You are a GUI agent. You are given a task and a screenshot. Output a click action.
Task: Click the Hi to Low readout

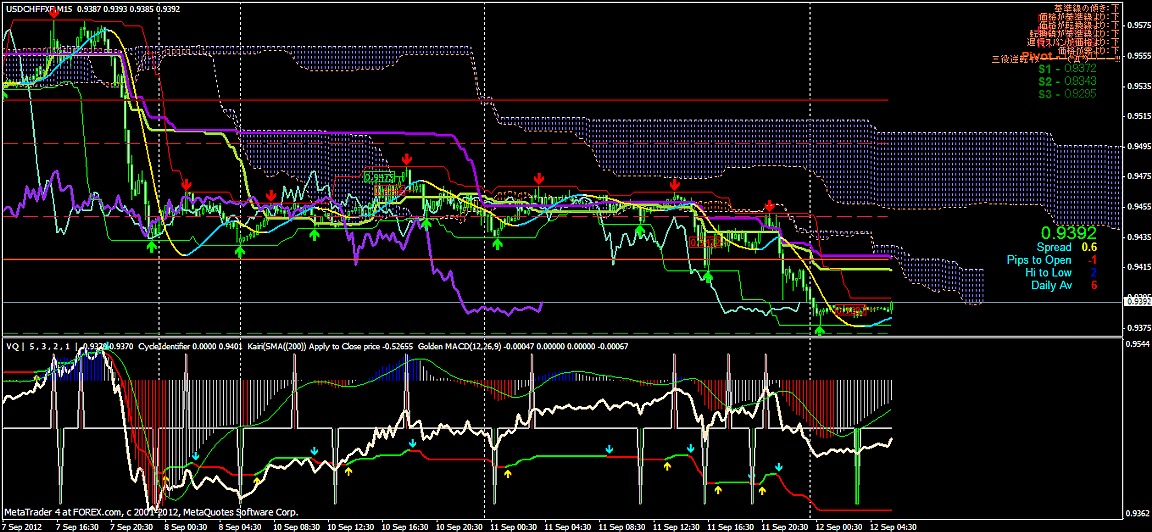pos(1061,273)
